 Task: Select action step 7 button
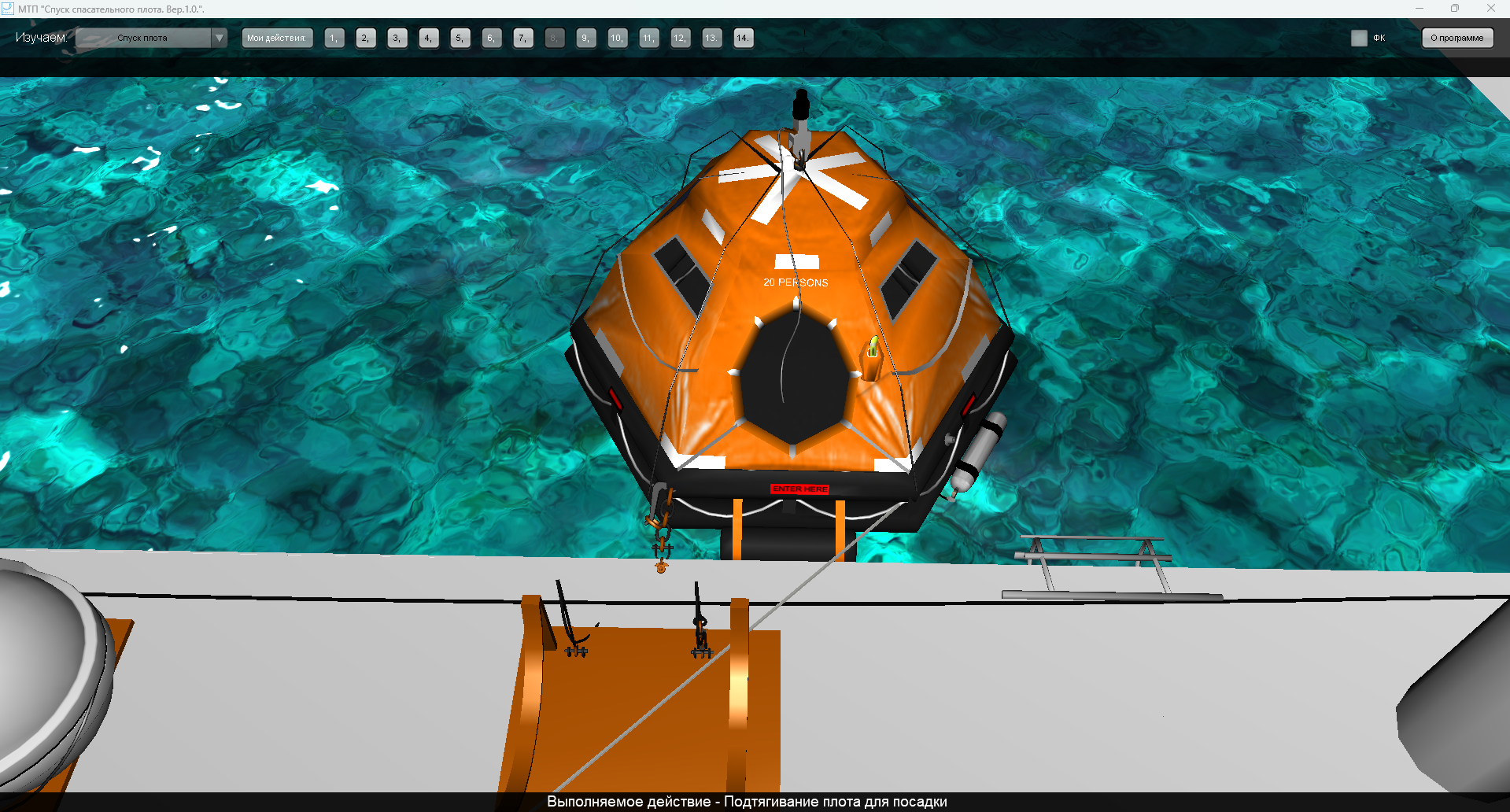click(523, 38)
